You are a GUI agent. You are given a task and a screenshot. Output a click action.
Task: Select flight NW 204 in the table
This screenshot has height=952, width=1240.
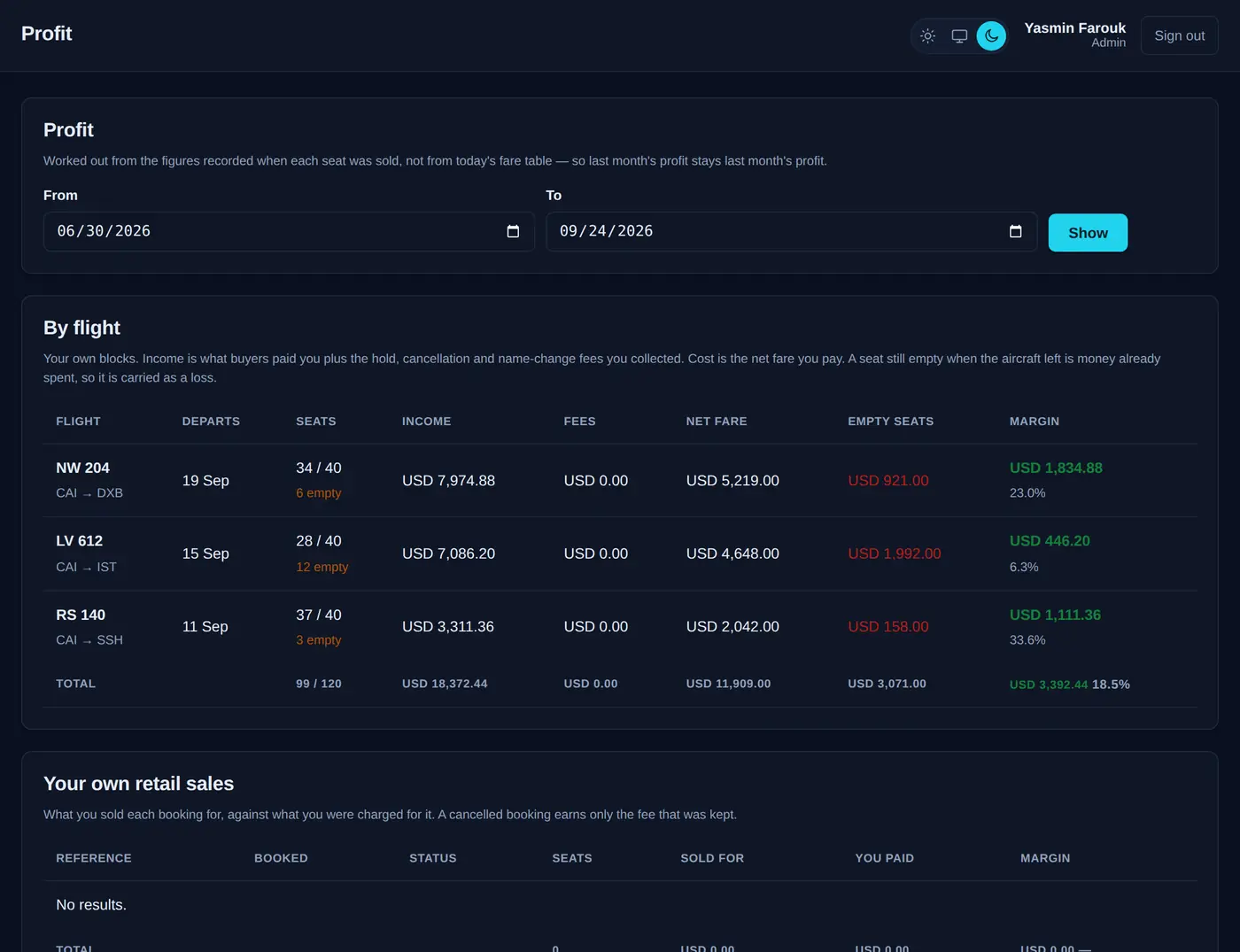82,468
